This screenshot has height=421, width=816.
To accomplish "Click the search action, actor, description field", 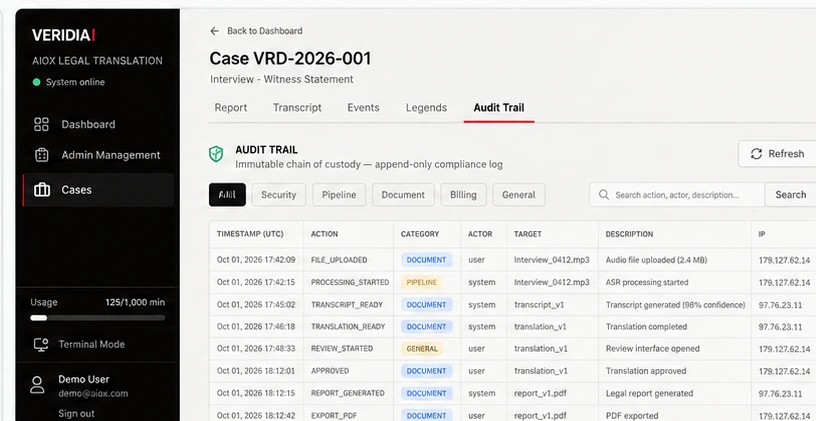I will pyautogui.click(x=677, y=195).
